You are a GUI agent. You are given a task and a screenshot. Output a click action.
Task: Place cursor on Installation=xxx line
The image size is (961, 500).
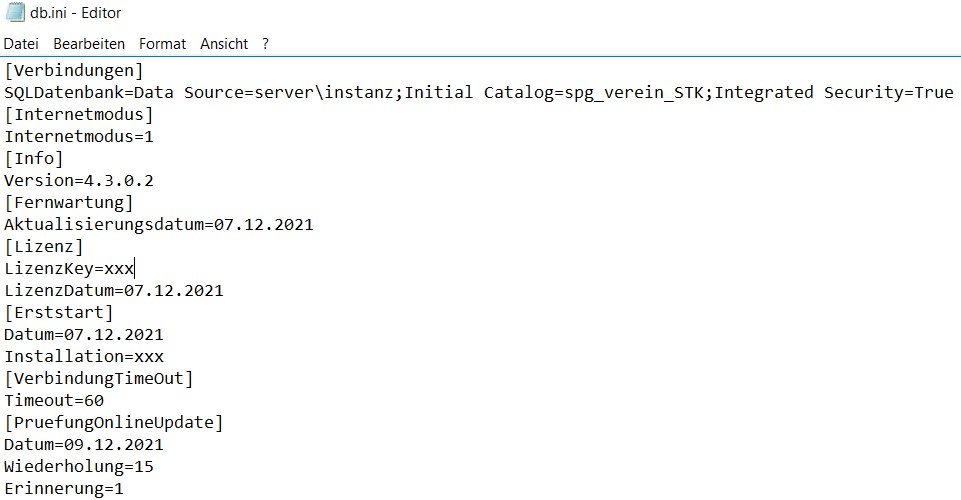click(x=84, y=357)
